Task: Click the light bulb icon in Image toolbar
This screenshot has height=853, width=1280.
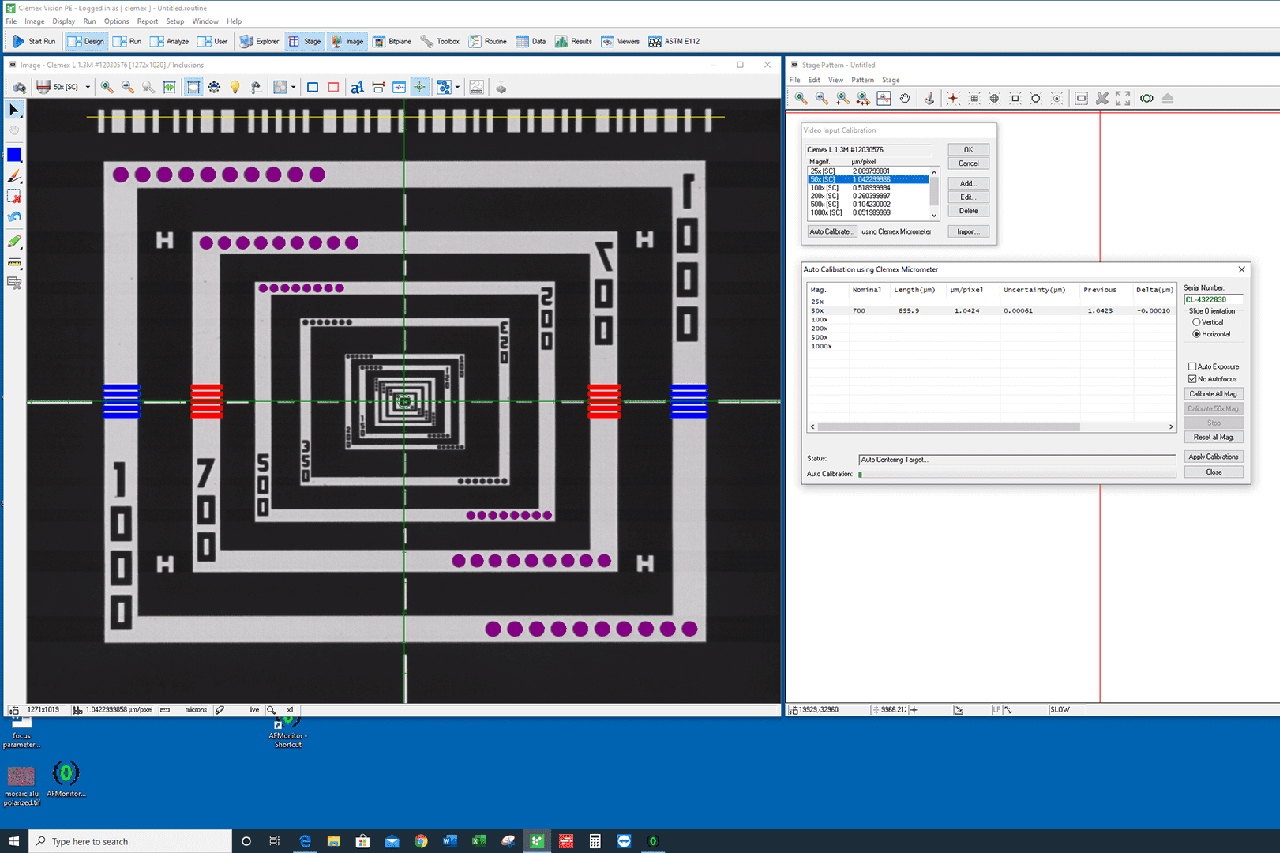Action: coord(235,87)
